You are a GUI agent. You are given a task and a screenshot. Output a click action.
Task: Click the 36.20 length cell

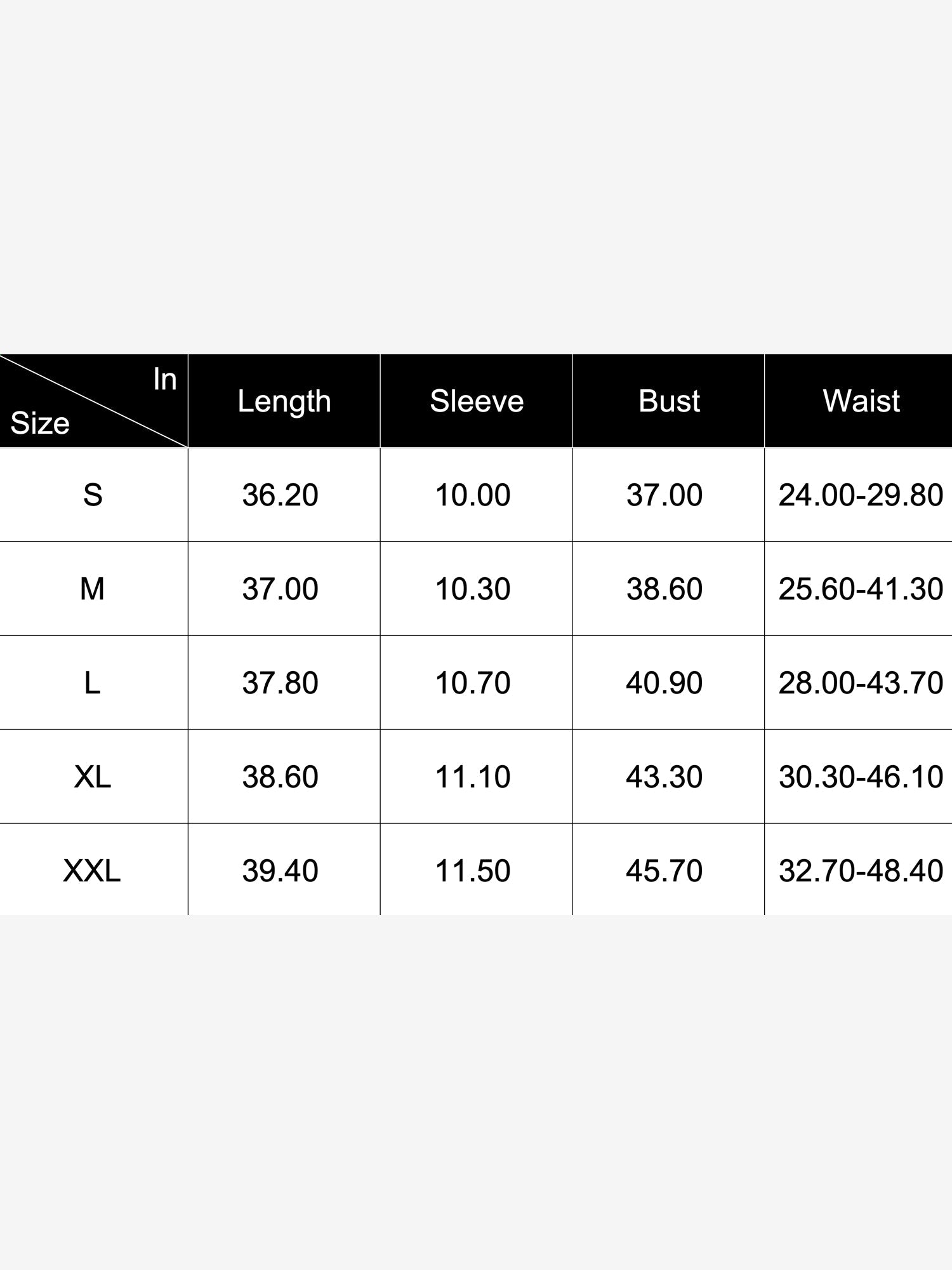pyautogui.click(x=280, y=495)
